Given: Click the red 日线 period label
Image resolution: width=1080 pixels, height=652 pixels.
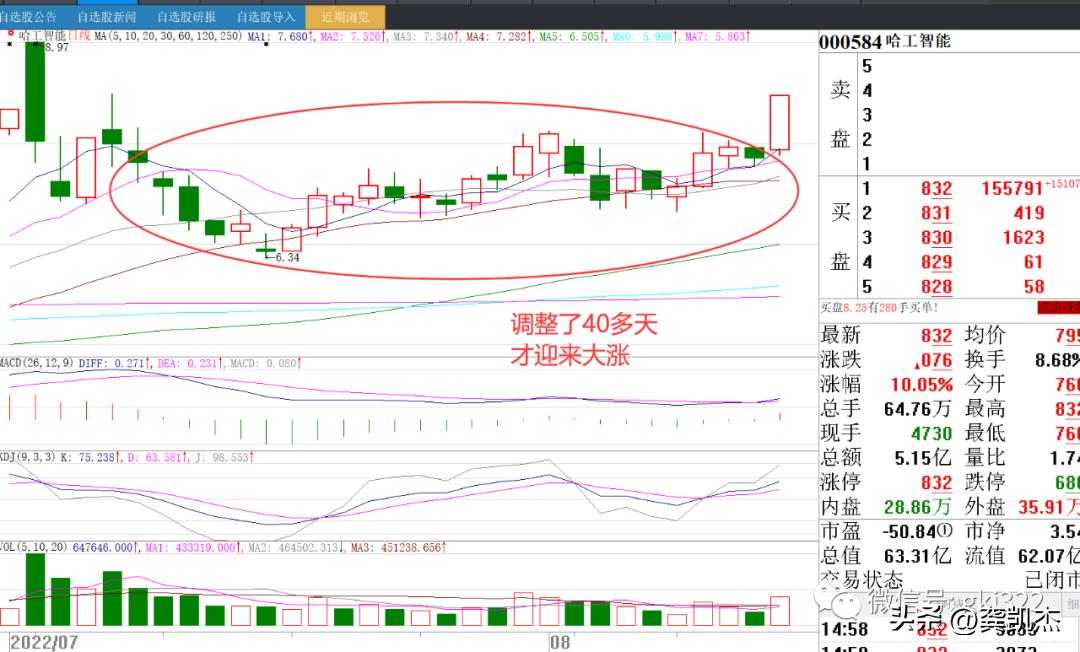Looking at the screenshot, I should coord(79,36).
